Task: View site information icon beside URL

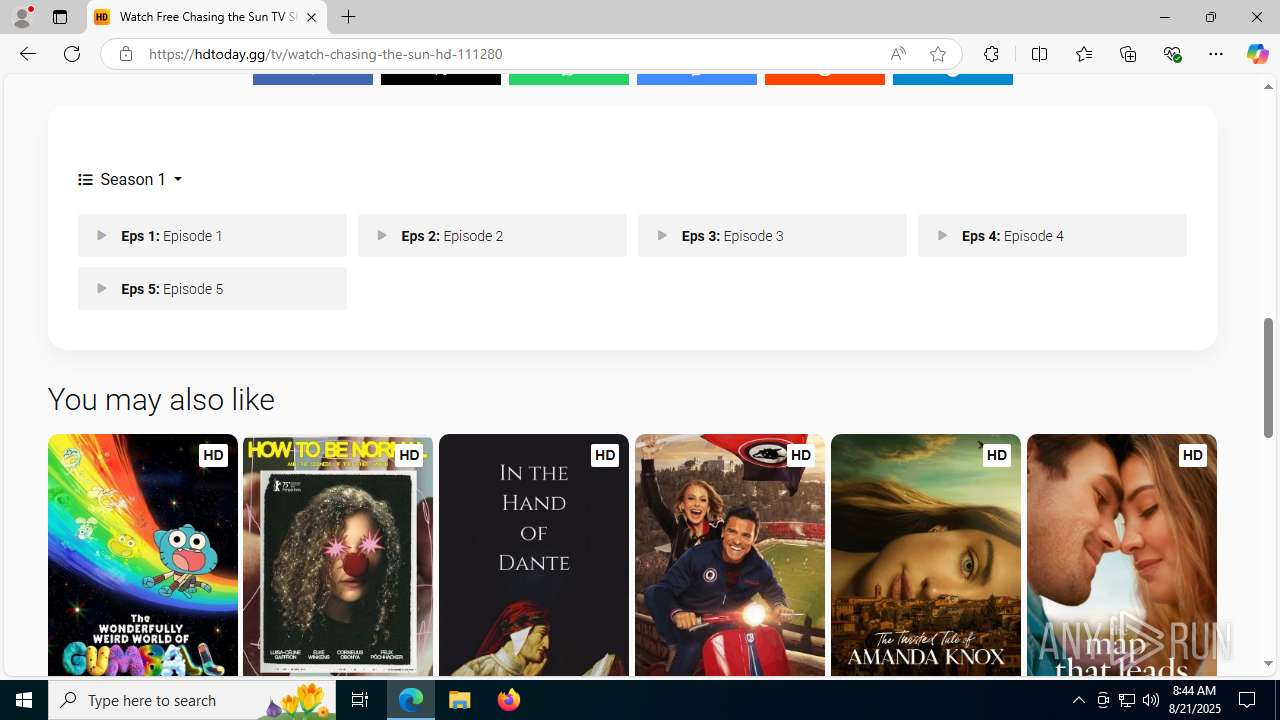Action: (x=126, y=54)
